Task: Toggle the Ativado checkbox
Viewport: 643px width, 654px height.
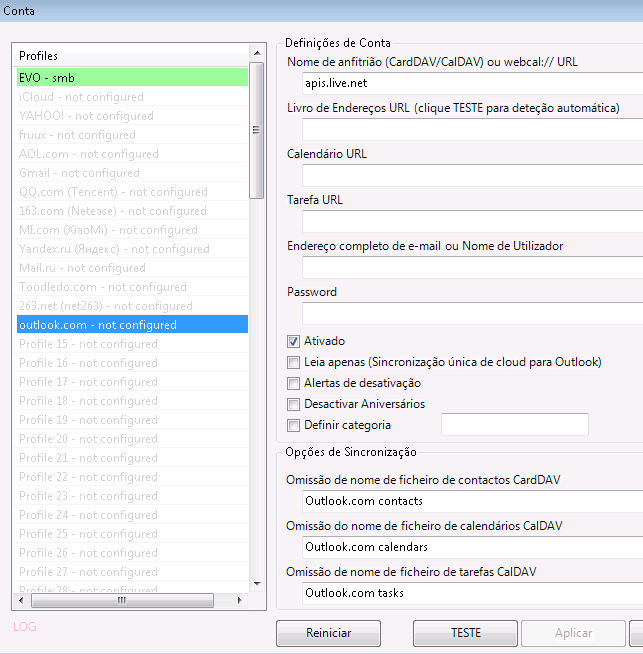Action: pyautogui.click(x=293, y=342)
